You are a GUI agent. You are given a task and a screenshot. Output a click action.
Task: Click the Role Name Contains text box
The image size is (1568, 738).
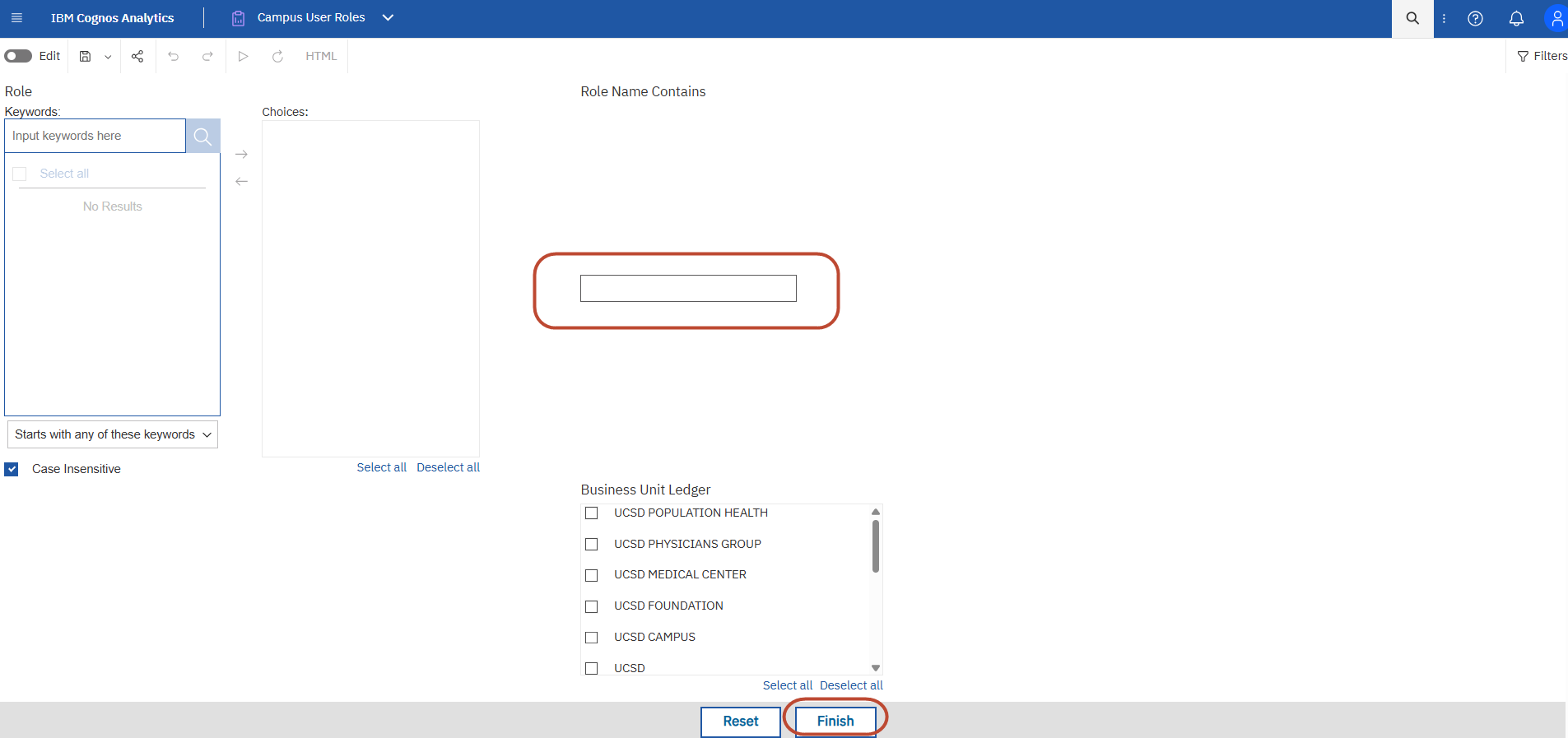688,289
